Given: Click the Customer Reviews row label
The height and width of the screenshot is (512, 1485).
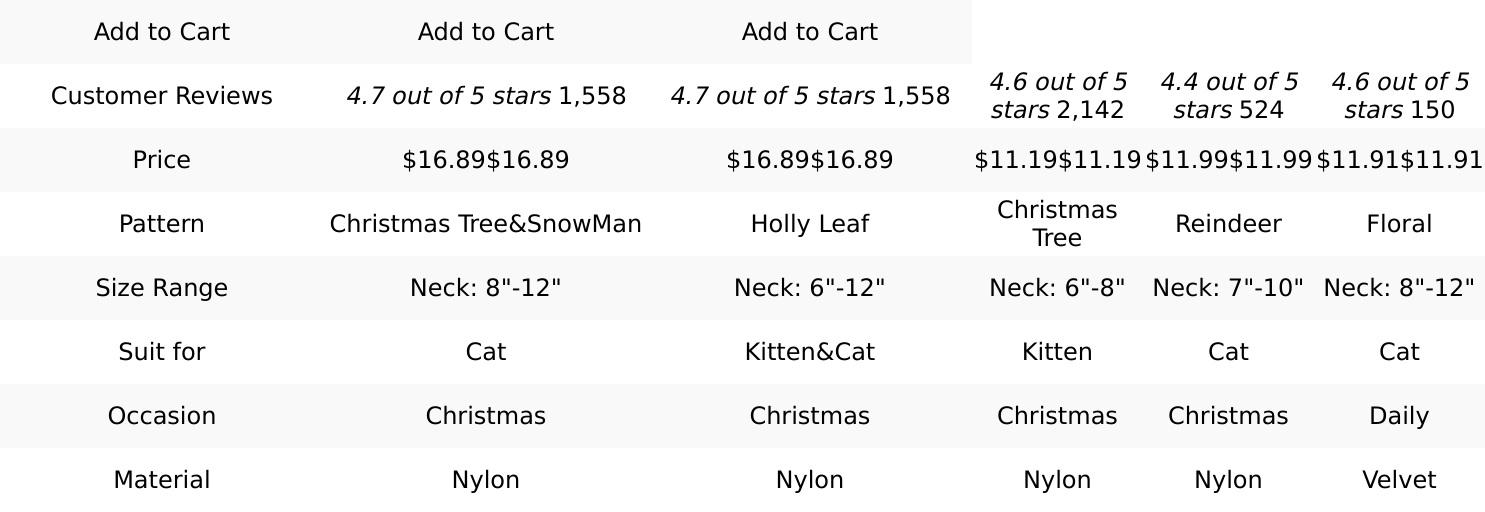Looking at the screenshot, I should [161, 96].
